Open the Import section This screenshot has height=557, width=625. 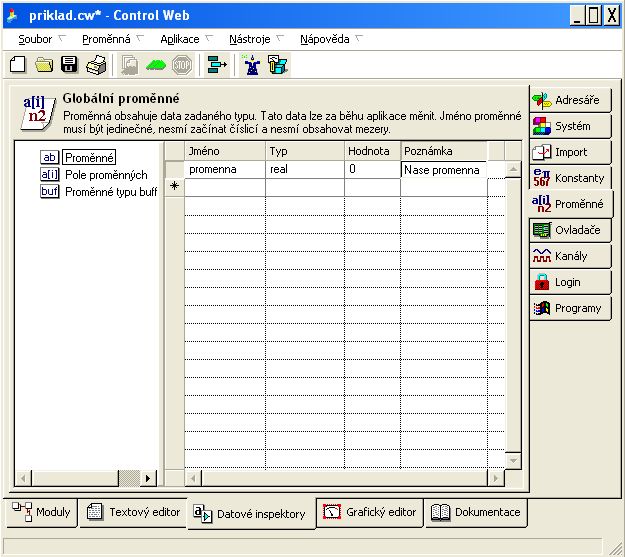(570, 152)
